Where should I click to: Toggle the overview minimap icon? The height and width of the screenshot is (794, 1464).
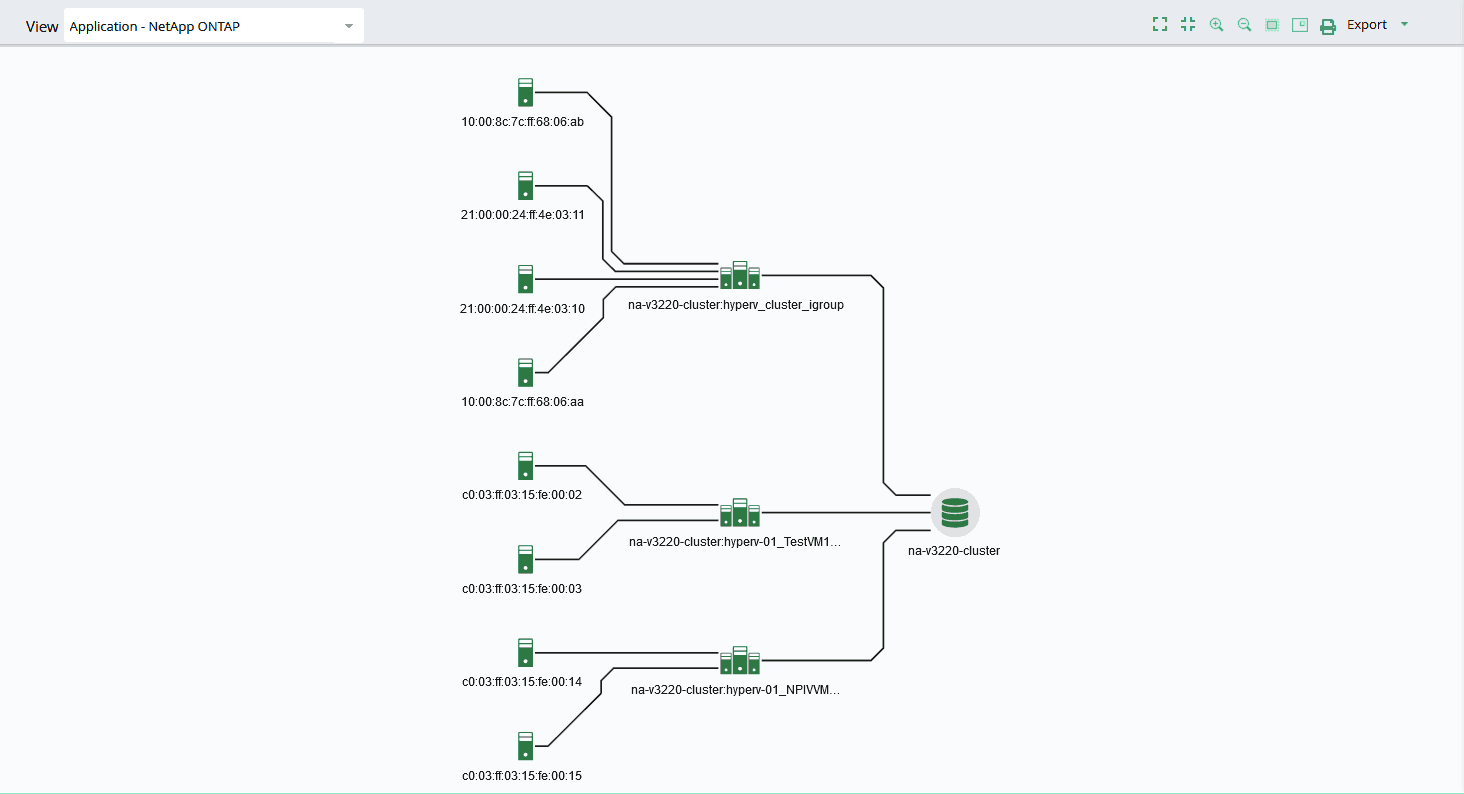pyautogui.click(x=1300, y=25)
